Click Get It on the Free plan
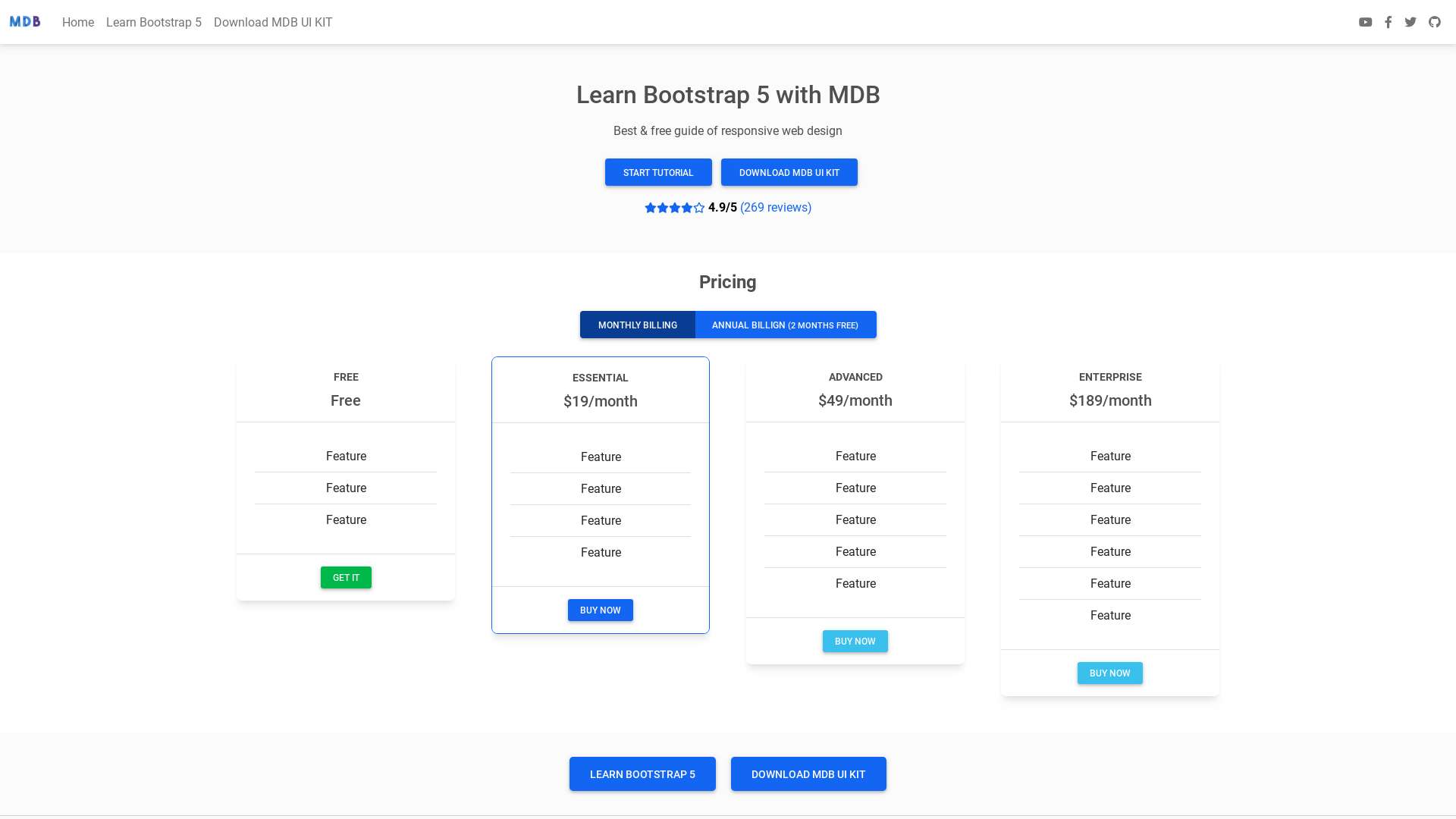1456x819 pixels. click(x=346, y=577)
